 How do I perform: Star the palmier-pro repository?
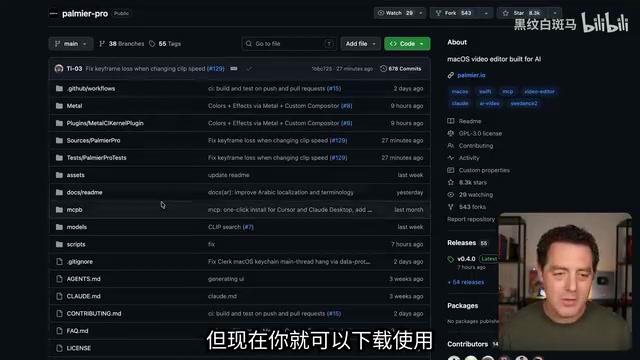pyautogui.click(x=522, y=13)
